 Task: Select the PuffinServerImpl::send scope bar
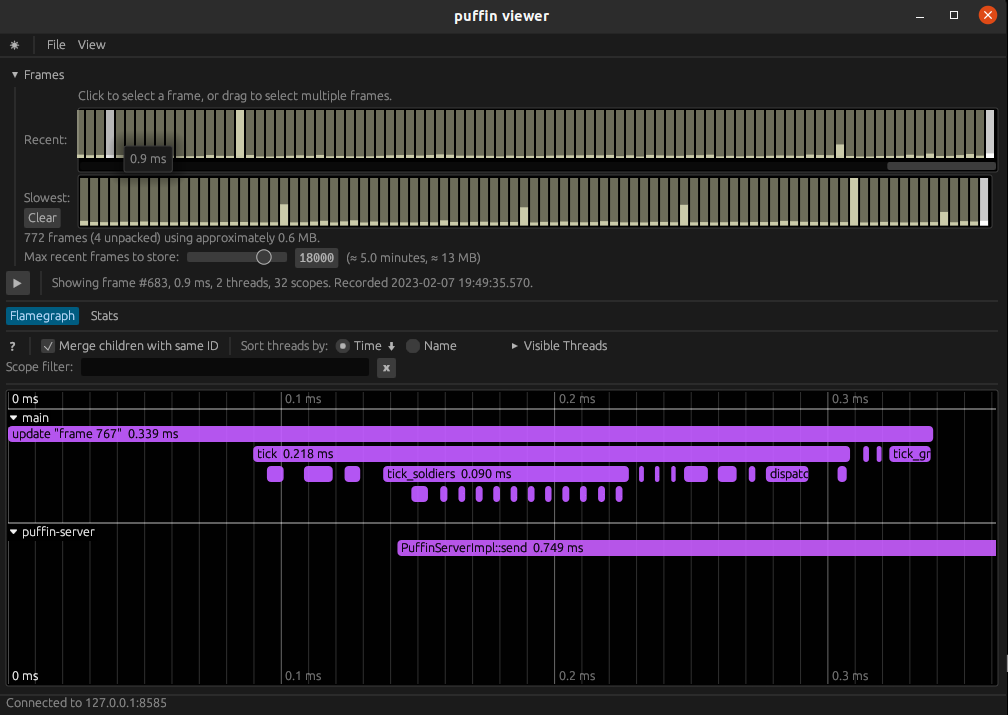point(697,548)
